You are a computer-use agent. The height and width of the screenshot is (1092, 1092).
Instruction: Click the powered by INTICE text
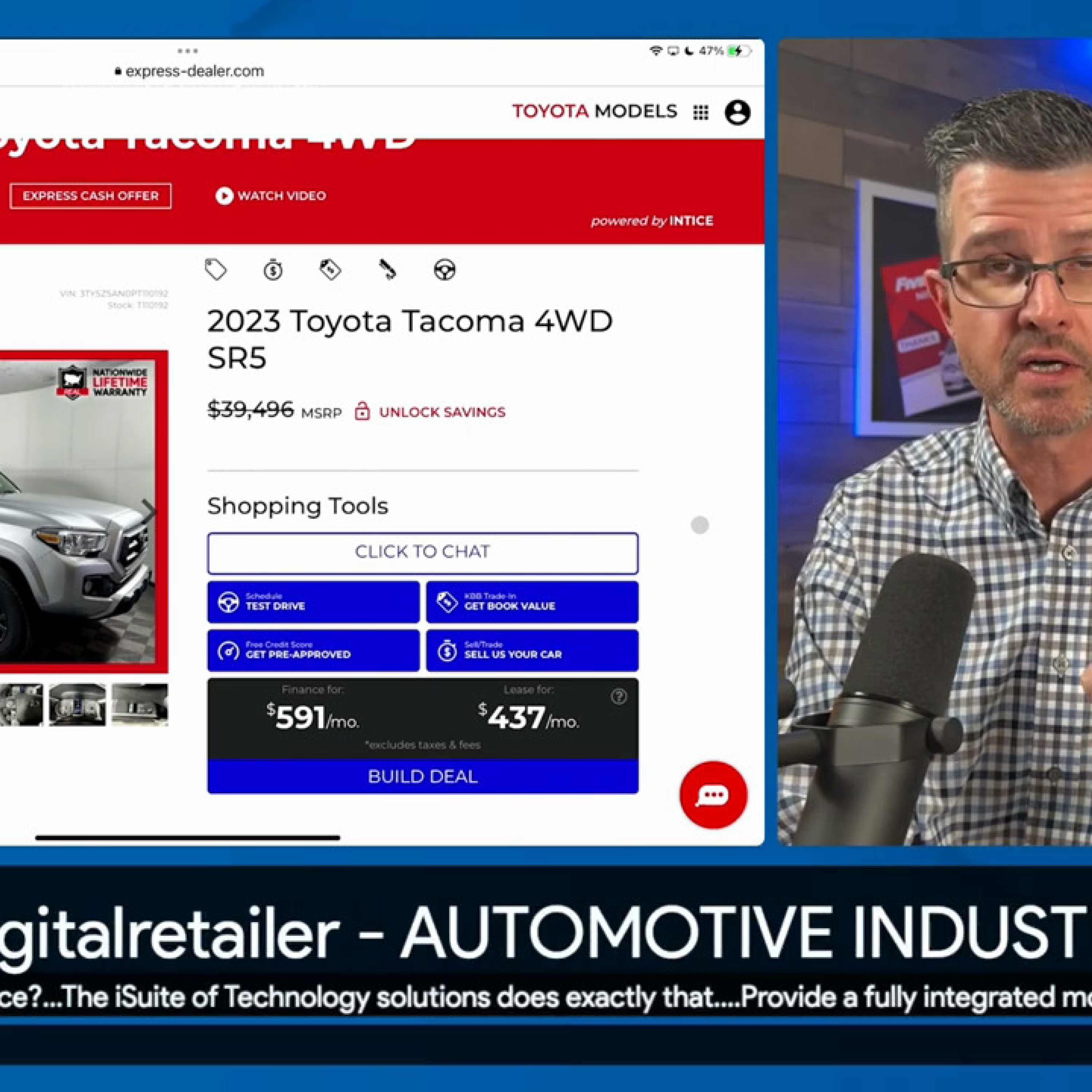[652, 221]
